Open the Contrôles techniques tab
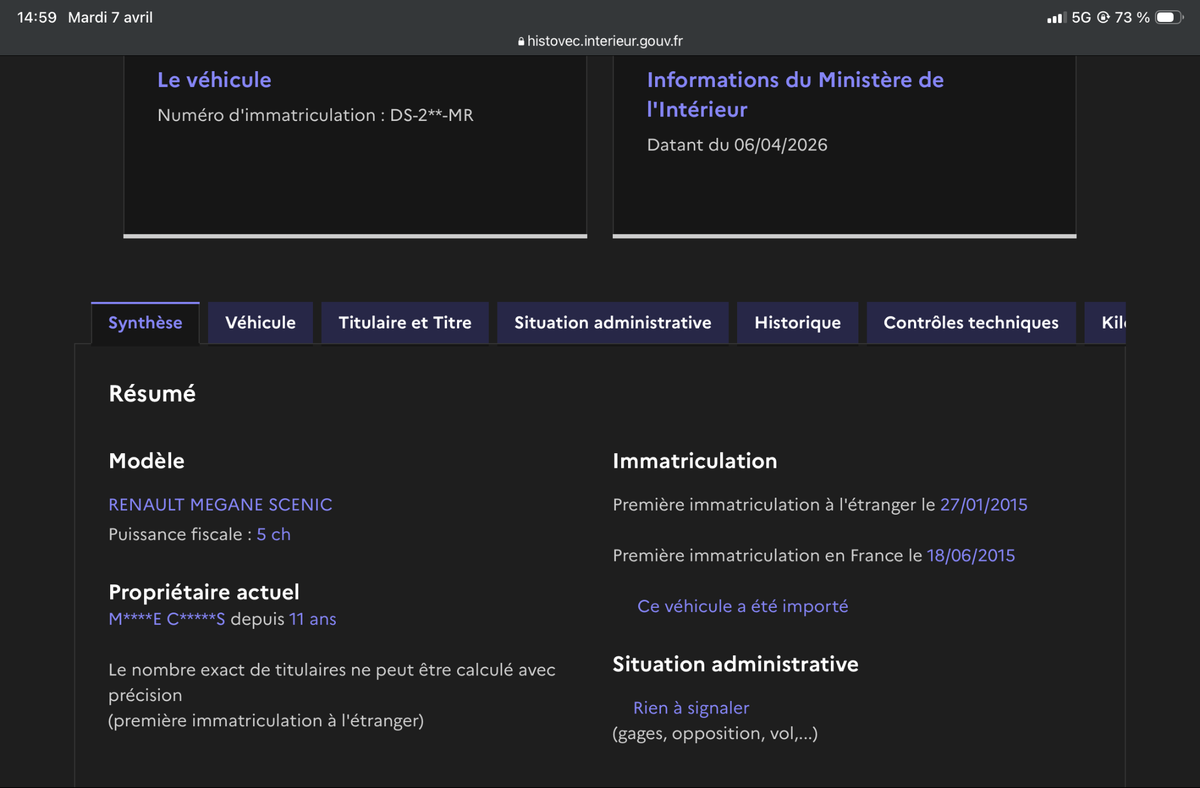Screen dimensions: 1200x788 coord(971,322)
